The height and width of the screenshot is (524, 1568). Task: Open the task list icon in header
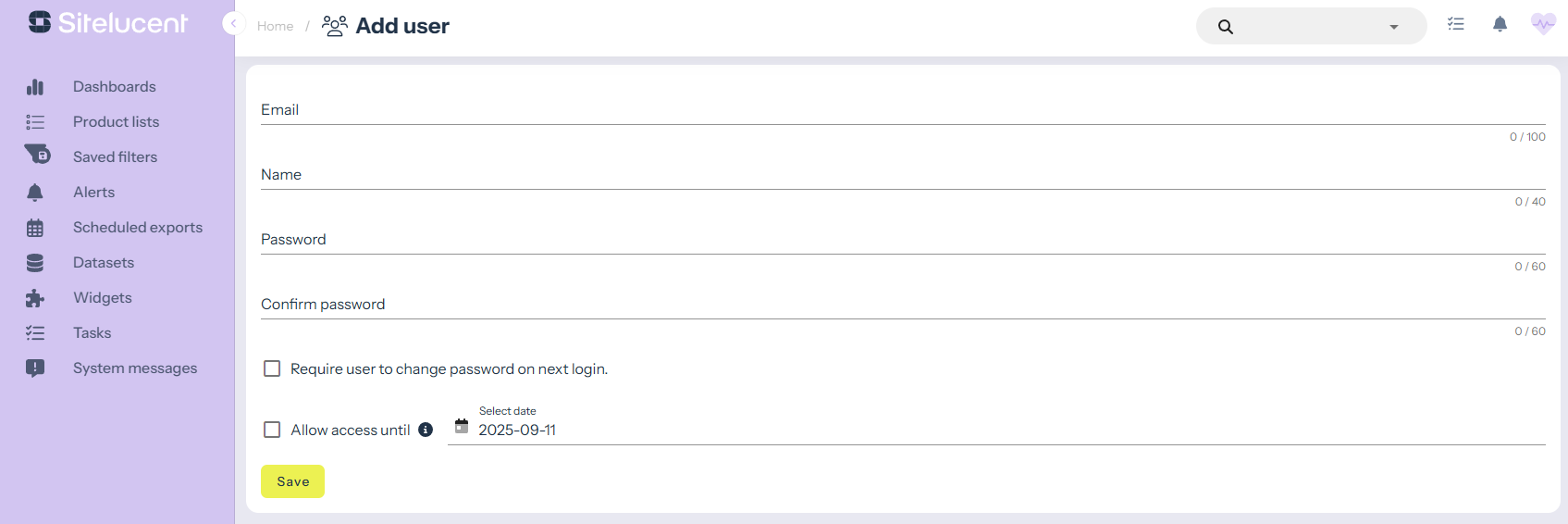[1456, 25]
